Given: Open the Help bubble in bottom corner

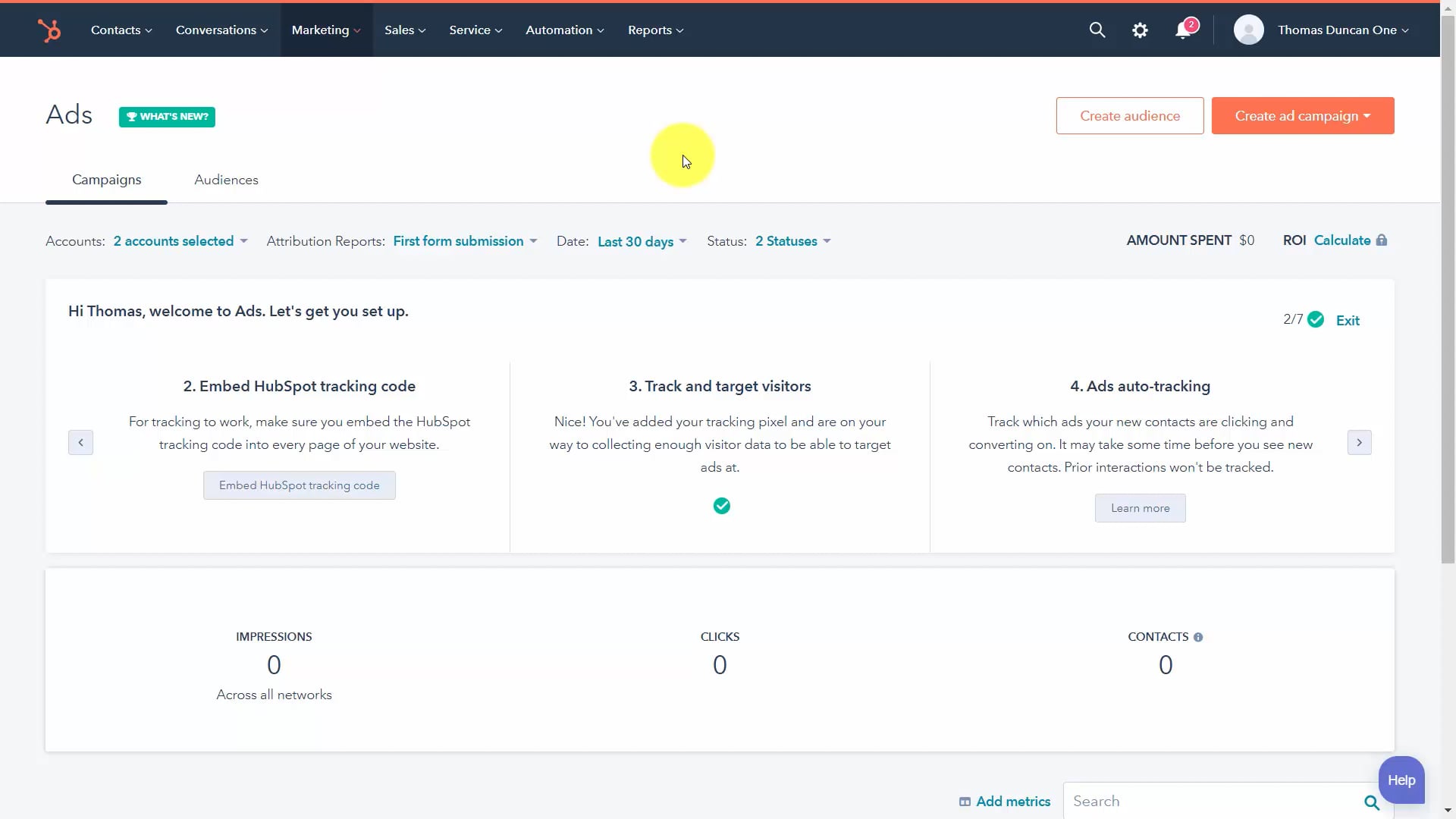Looking at the screenshot, I should pyautogui.click(x=1402, y=780).
